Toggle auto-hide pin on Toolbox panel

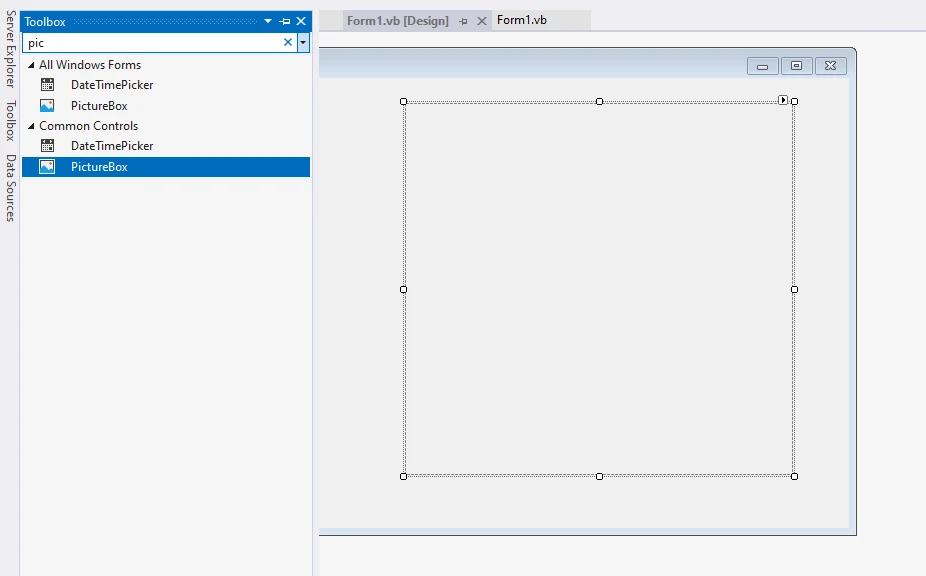285,22
